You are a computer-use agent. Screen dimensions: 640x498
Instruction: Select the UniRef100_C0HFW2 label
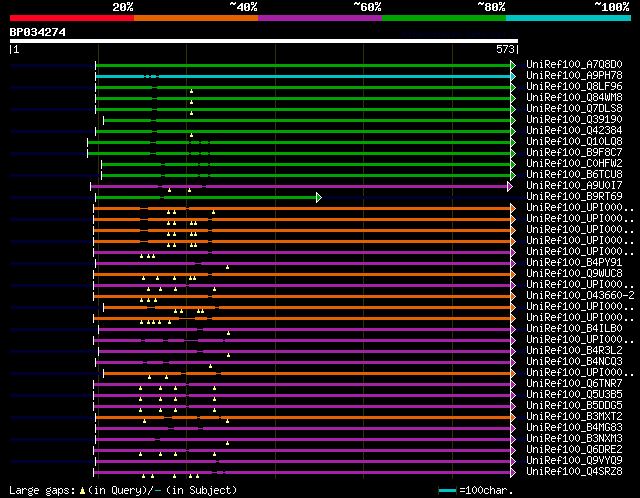(574, 164)
